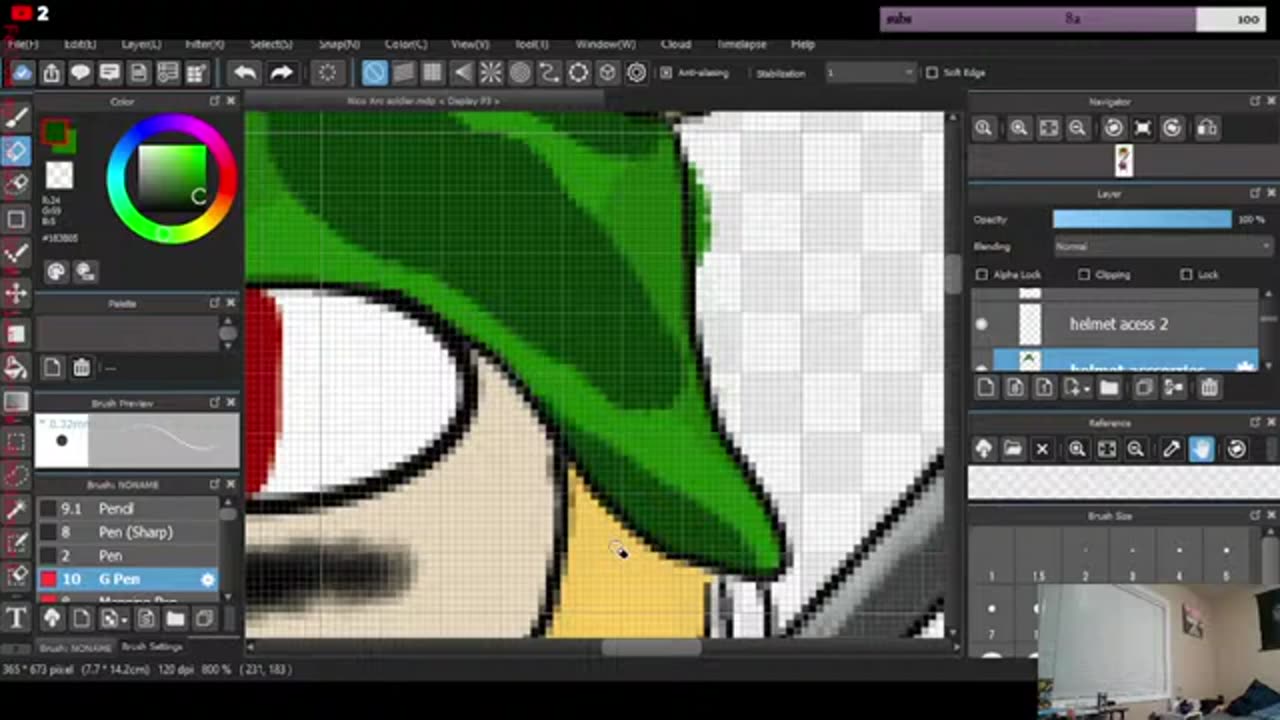Open the Blending mode dropdown
This screenshot has width=1280, height=720.
[1164, 247]
